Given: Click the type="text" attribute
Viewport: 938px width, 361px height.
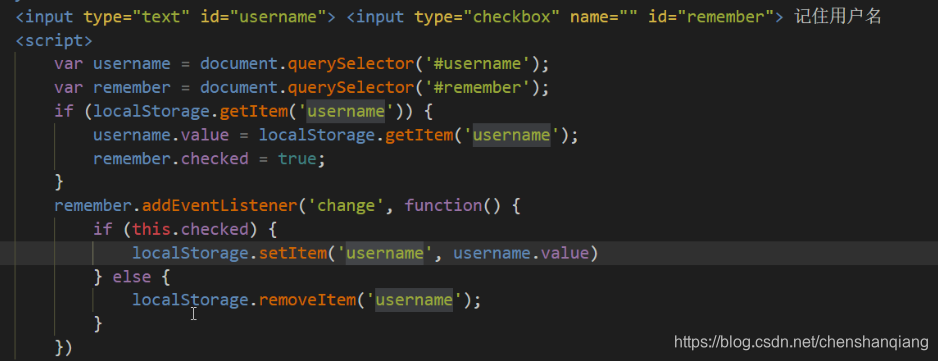Looking at the screenshot, I should [x=137, y=17].
